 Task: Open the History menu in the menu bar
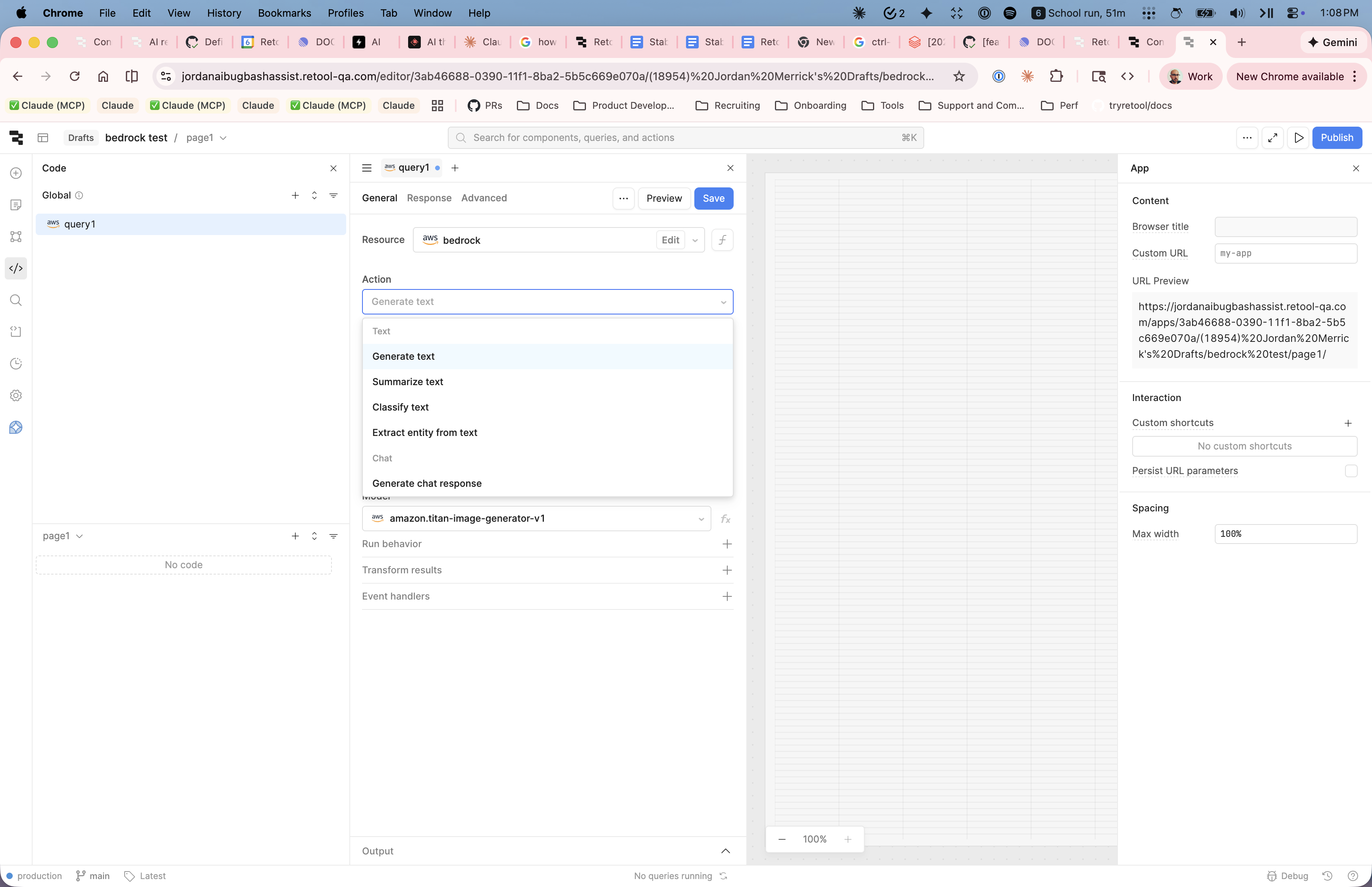[x=224, y=13]
